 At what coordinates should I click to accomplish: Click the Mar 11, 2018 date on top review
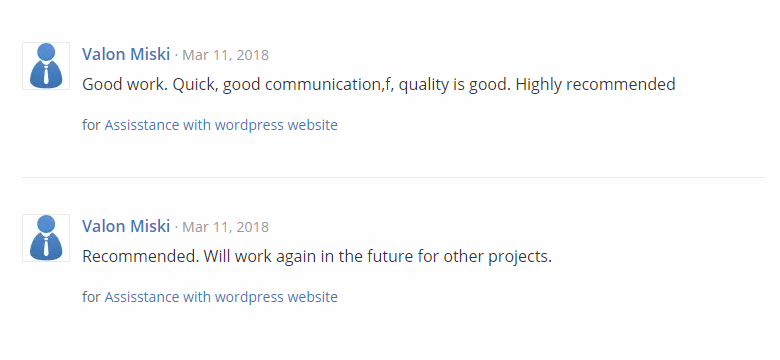tap(225, 55)
